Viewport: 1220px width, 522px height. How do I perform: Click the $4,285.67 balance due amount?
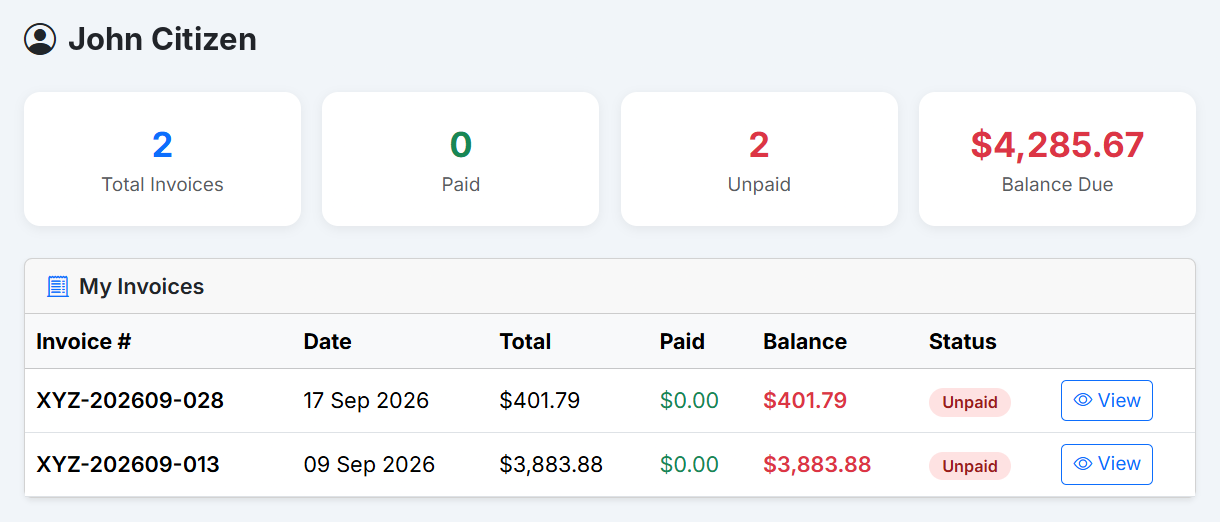(x=1057, y=145)
